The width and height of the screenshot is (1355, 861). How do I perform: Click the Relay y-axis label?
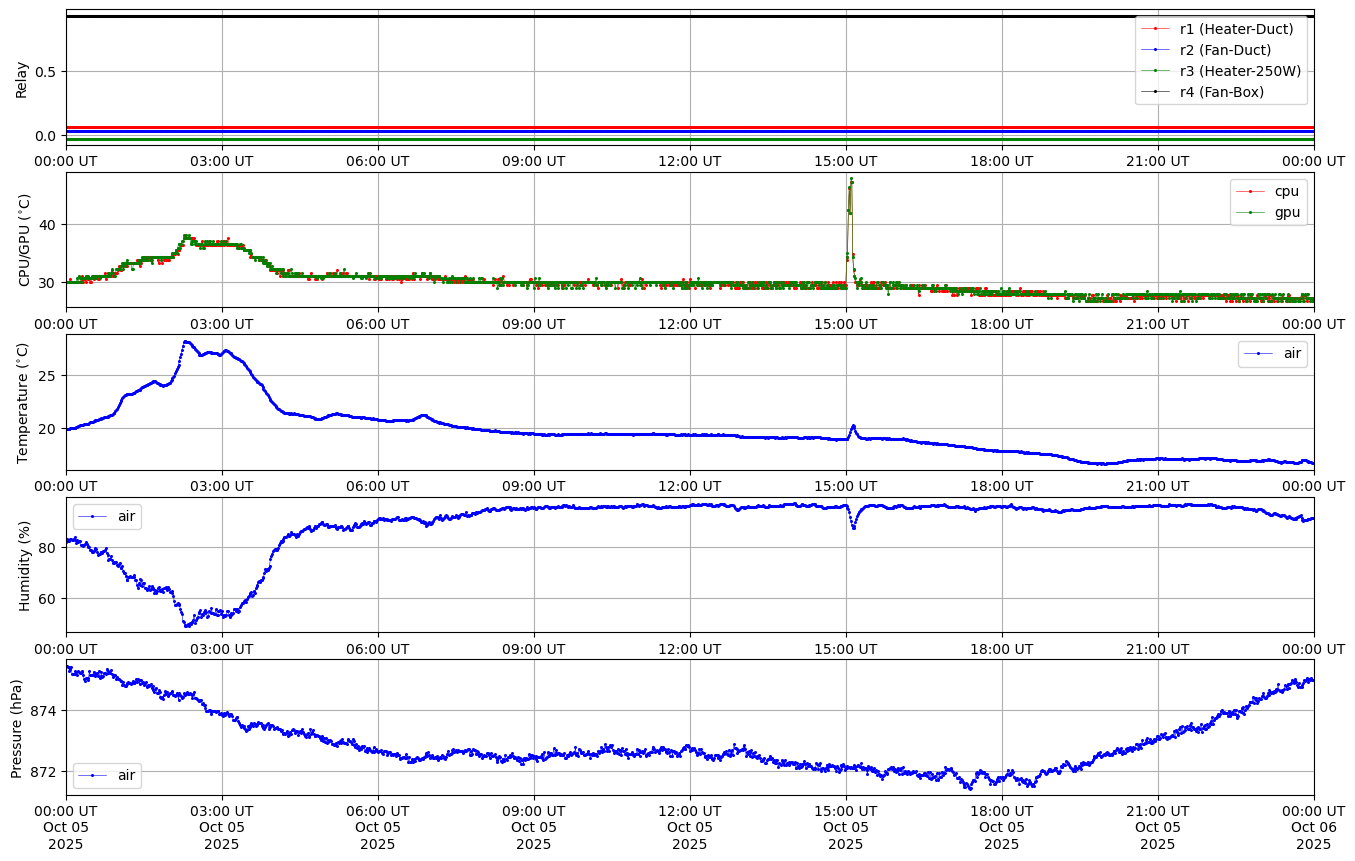click(x=21, y=78)
